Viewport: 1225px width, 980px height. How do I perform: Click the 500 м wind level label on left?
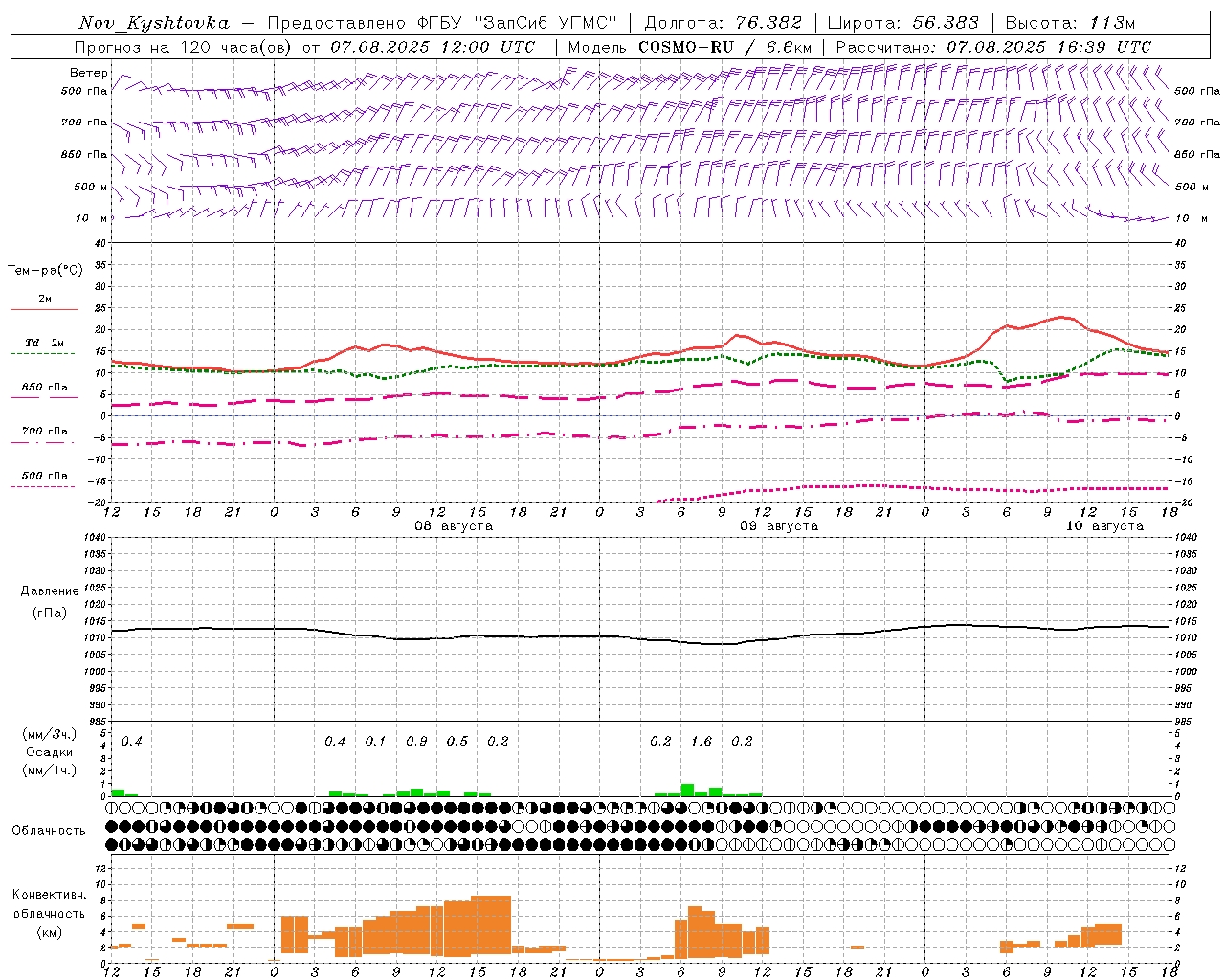coord(91,187)
